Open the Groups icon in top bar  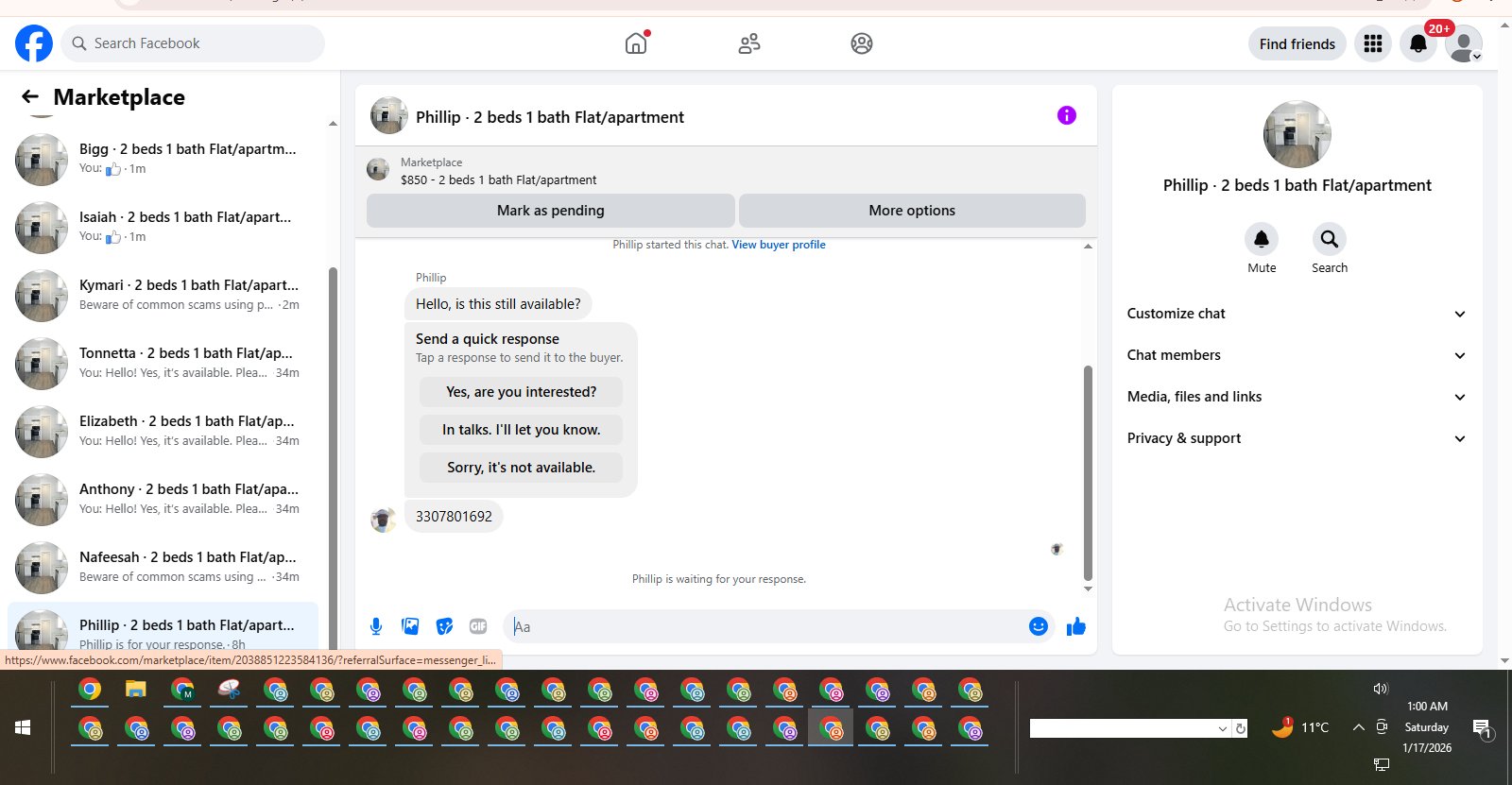point(862,43)
